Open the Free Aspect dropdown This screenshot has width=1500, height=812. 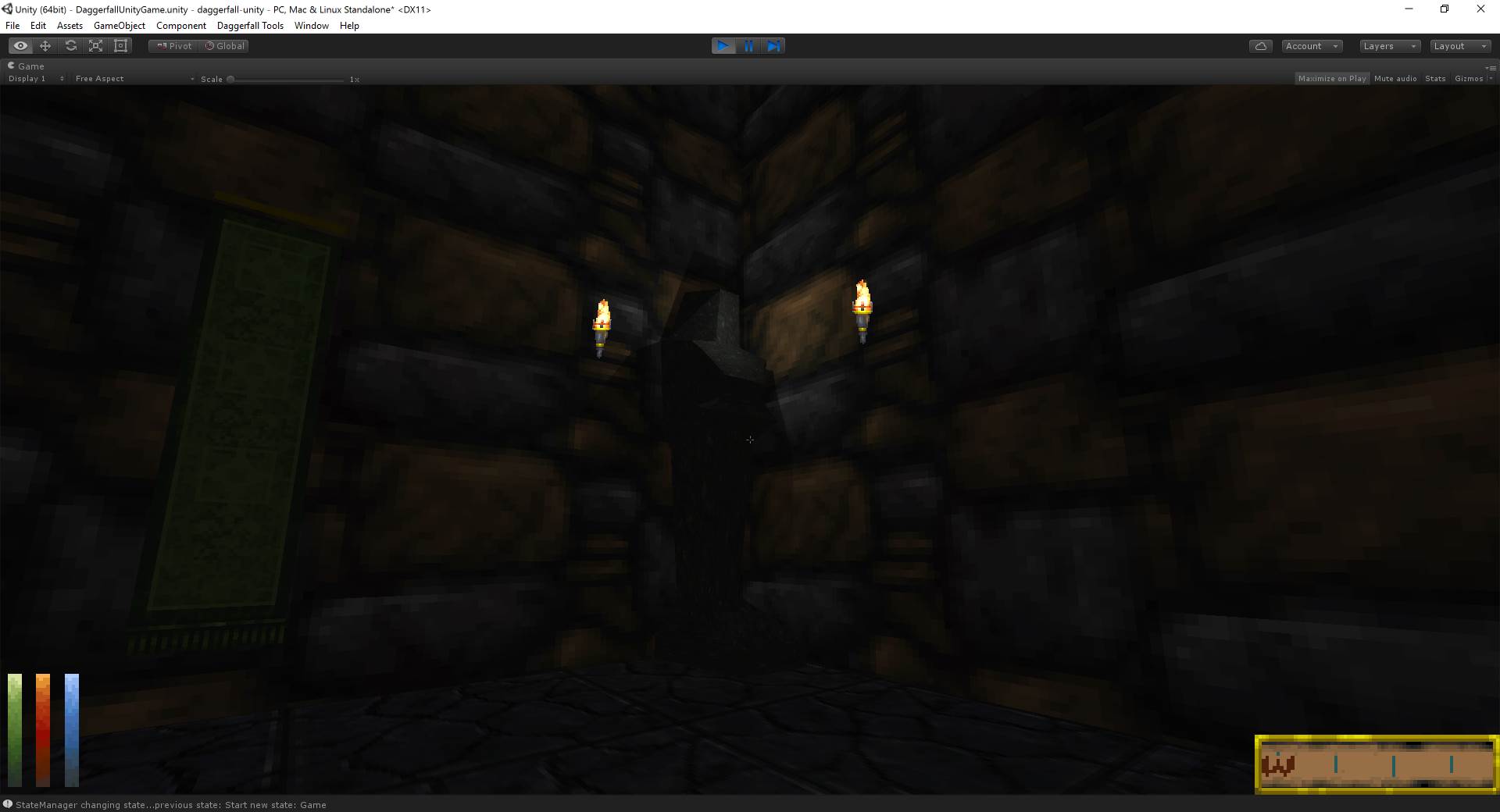tap(134, 79)
